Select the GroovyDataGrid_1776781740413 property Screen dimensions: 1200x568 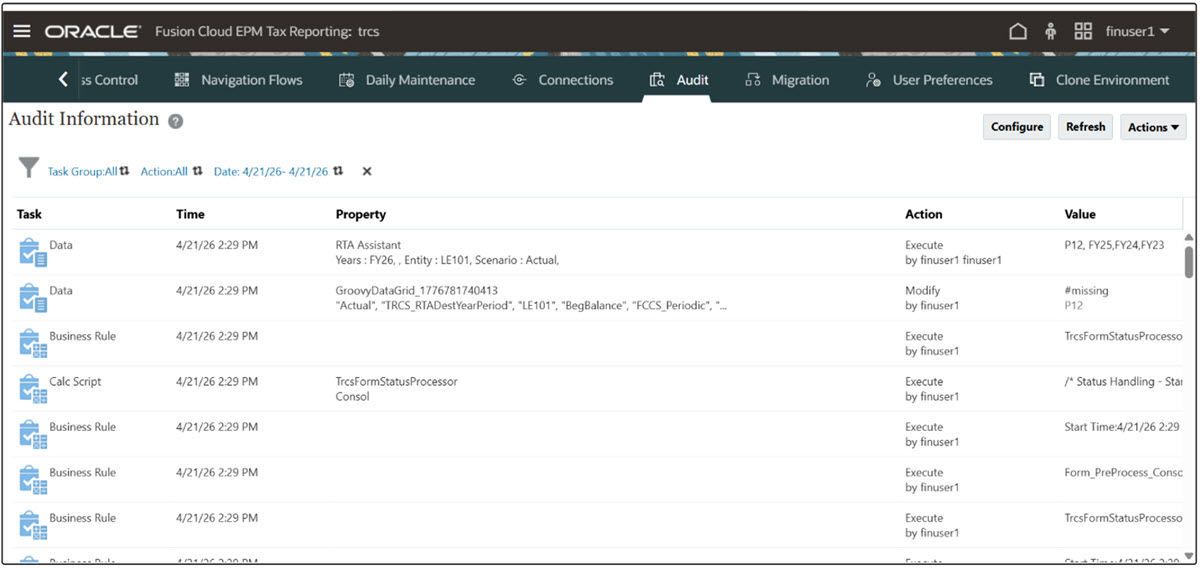(x=416, y=291)
